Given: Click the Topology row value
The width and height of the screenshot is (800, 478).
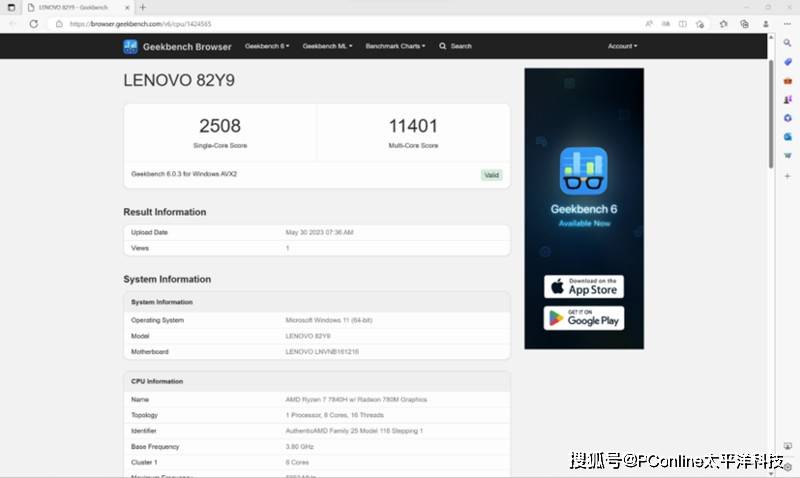Looking at the screenshot, I should click(335, 415).
